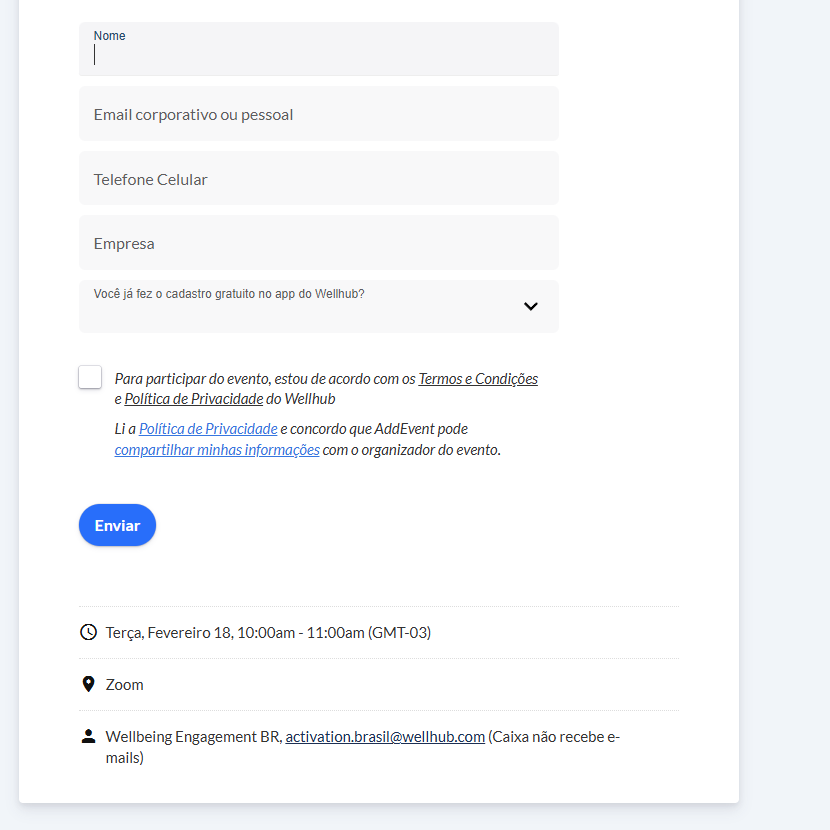Click the location pin icon
Screen dimensions: 830x830
[88, 684]
